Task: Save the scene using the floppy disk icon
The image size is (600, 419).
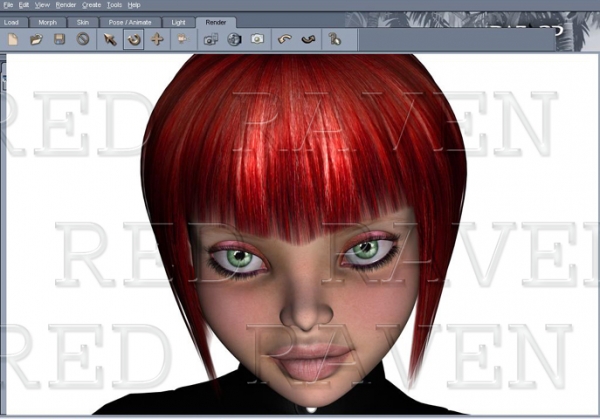Action: pyautogui.click(x=59, y=39)
